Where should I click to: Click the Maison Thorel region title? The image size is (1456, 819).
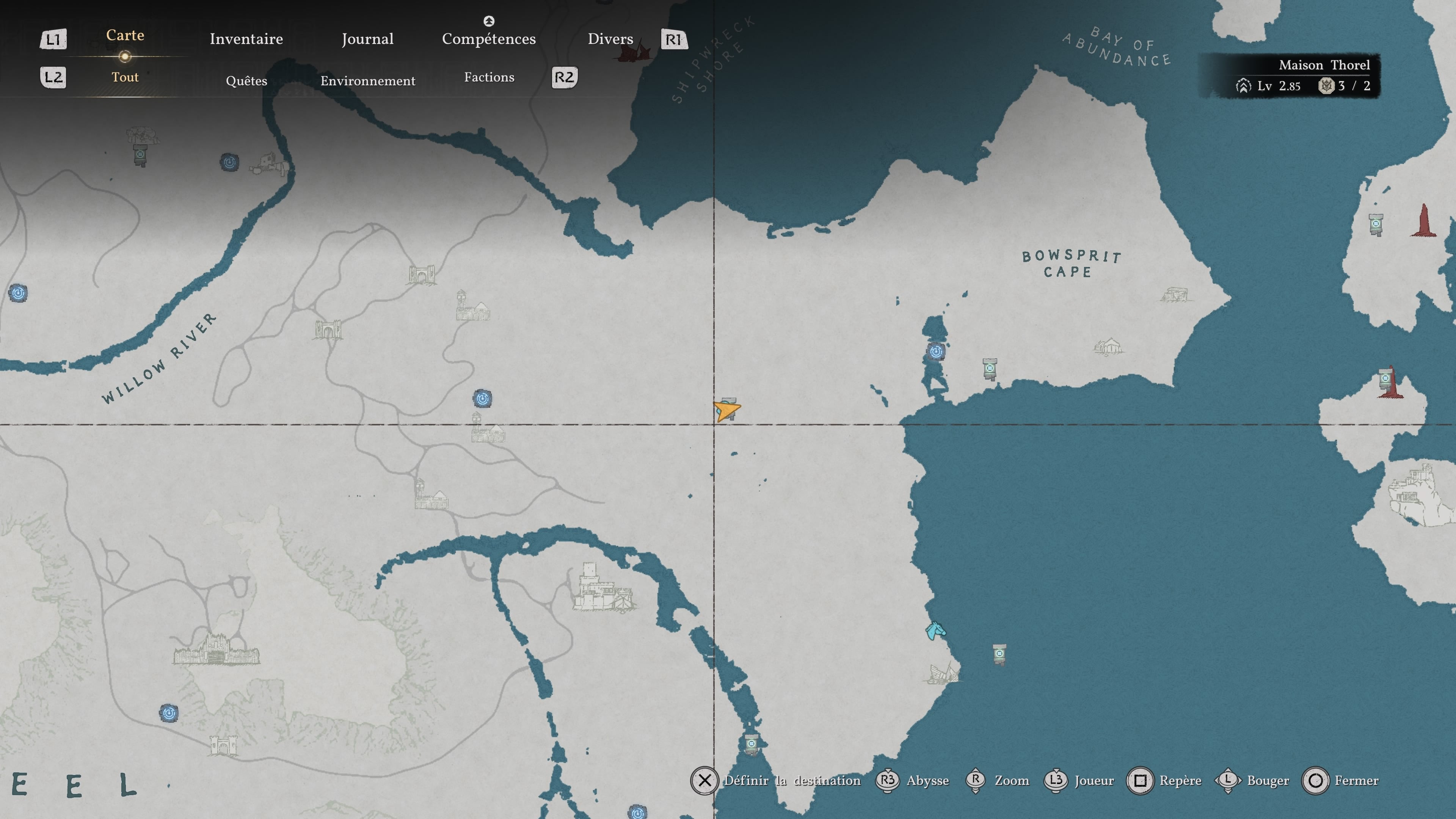pyautogui.click(x=1324, y=65)
